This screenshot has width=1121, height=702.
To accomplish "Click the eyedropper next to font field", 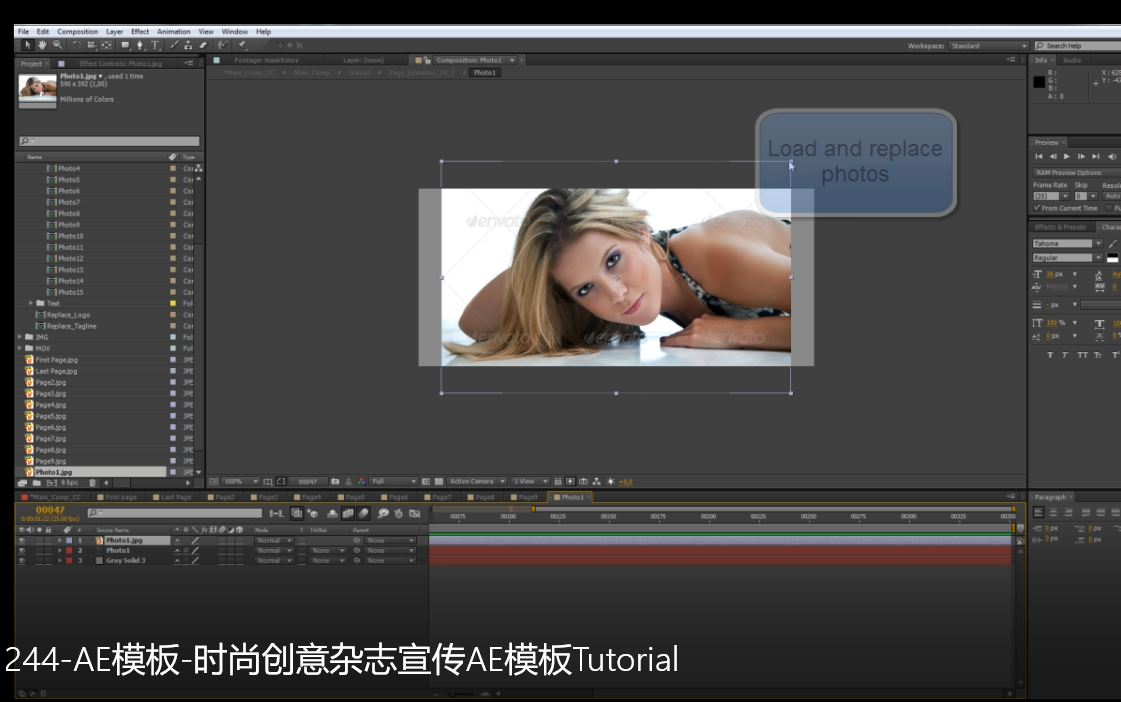I will pyautogui.click(x=1112, y=244).
